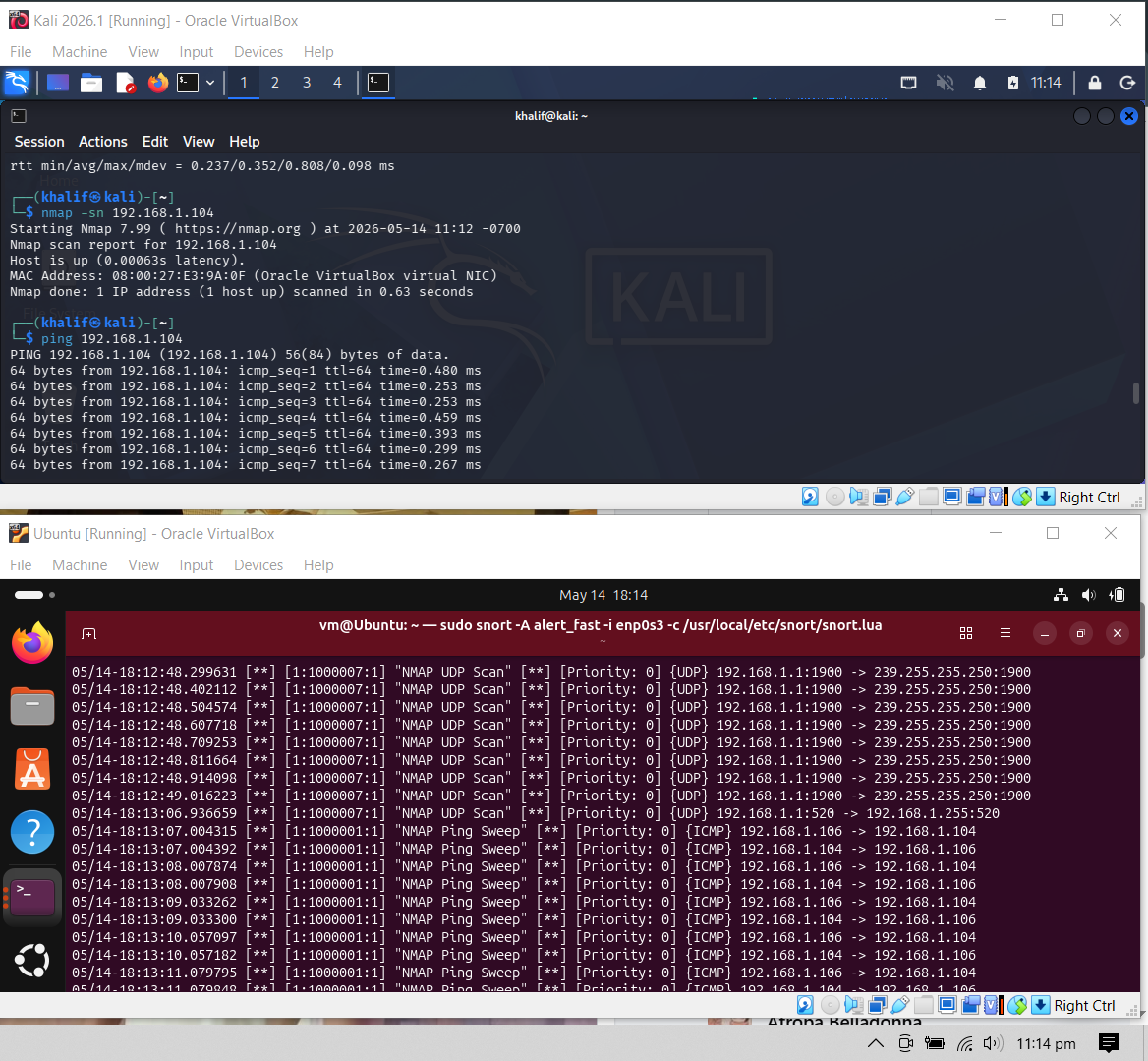Viewport: 1148px width, 1061px height.
Task: Select Terminal in the Ubuntu dock
Action: tap(32, 896)
